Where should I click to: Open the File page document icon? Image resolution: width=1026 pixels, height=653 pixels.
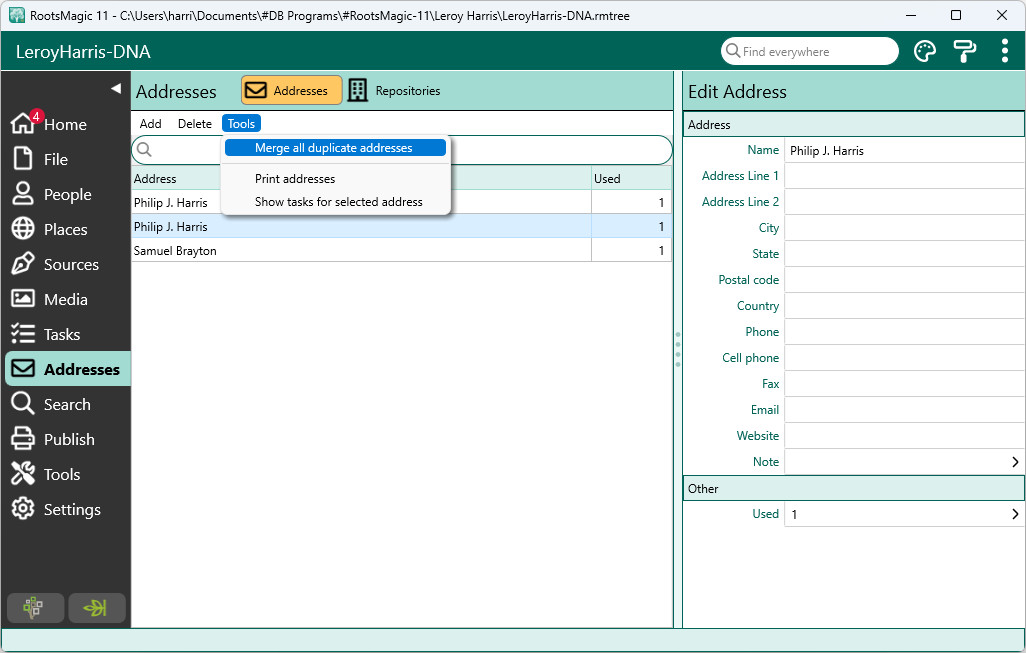tap(23, 159)
